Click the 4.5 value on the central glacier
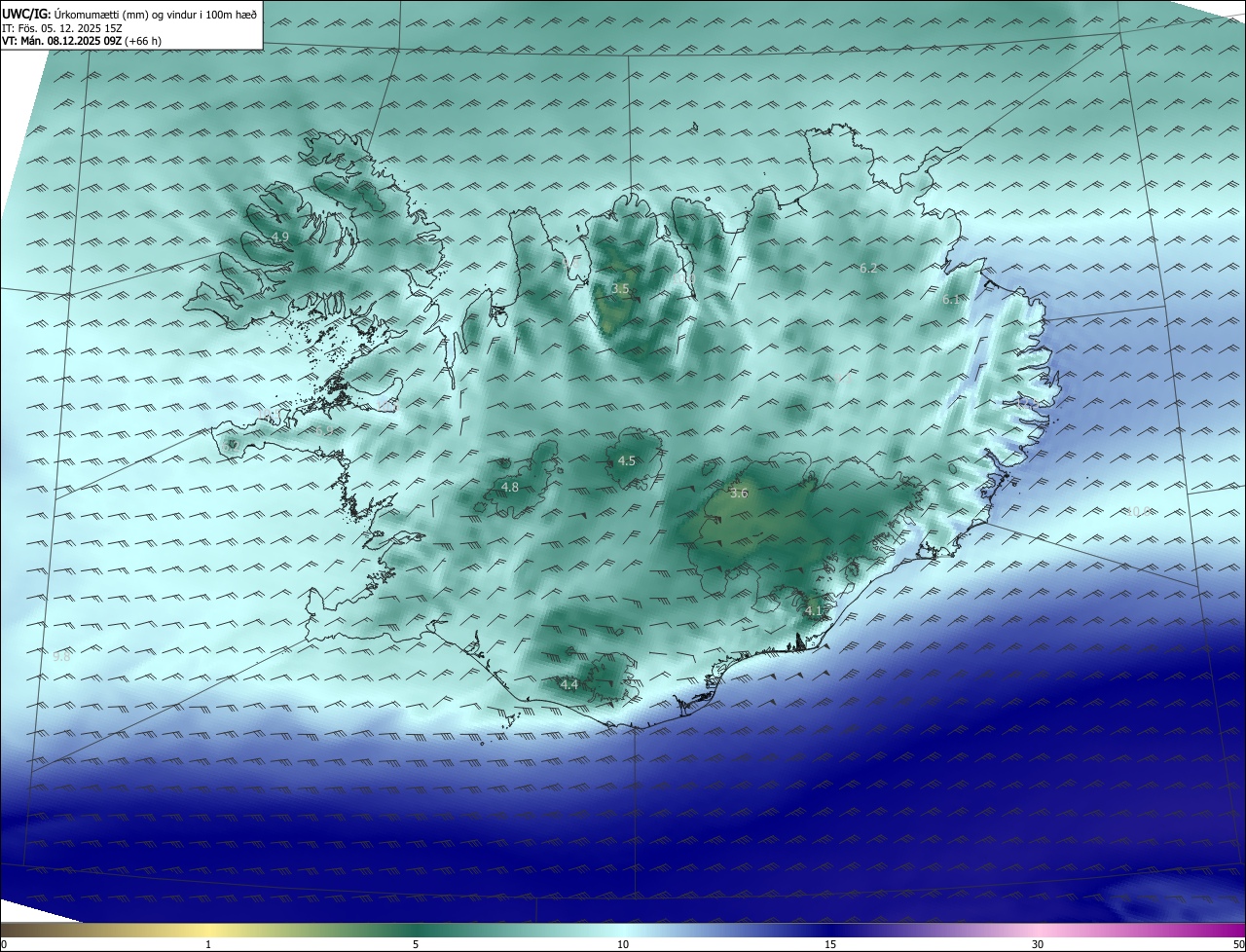 (x=627, y=461)
